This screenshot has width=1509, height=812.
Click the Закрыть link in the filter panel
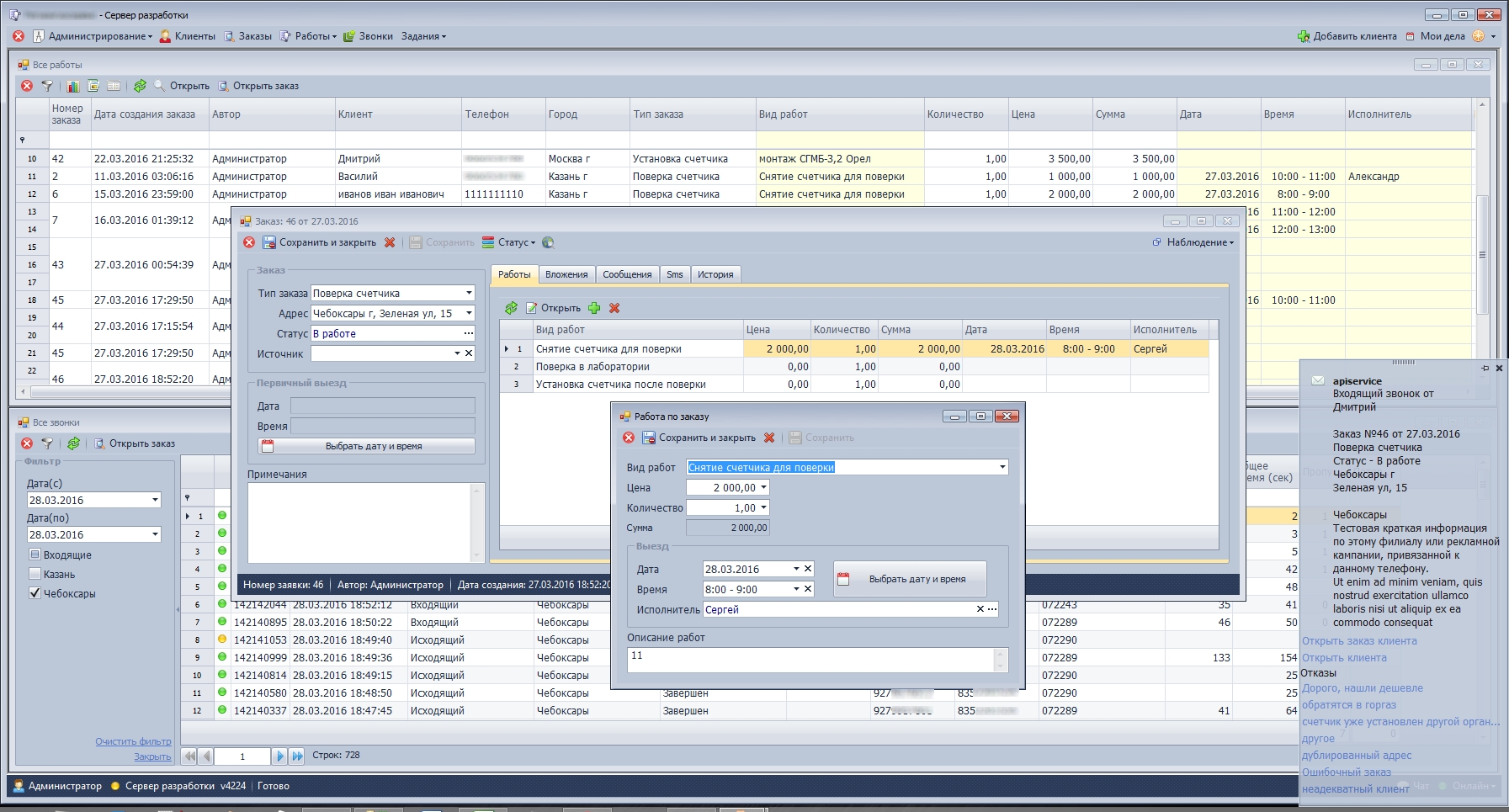tap(152, 756)
